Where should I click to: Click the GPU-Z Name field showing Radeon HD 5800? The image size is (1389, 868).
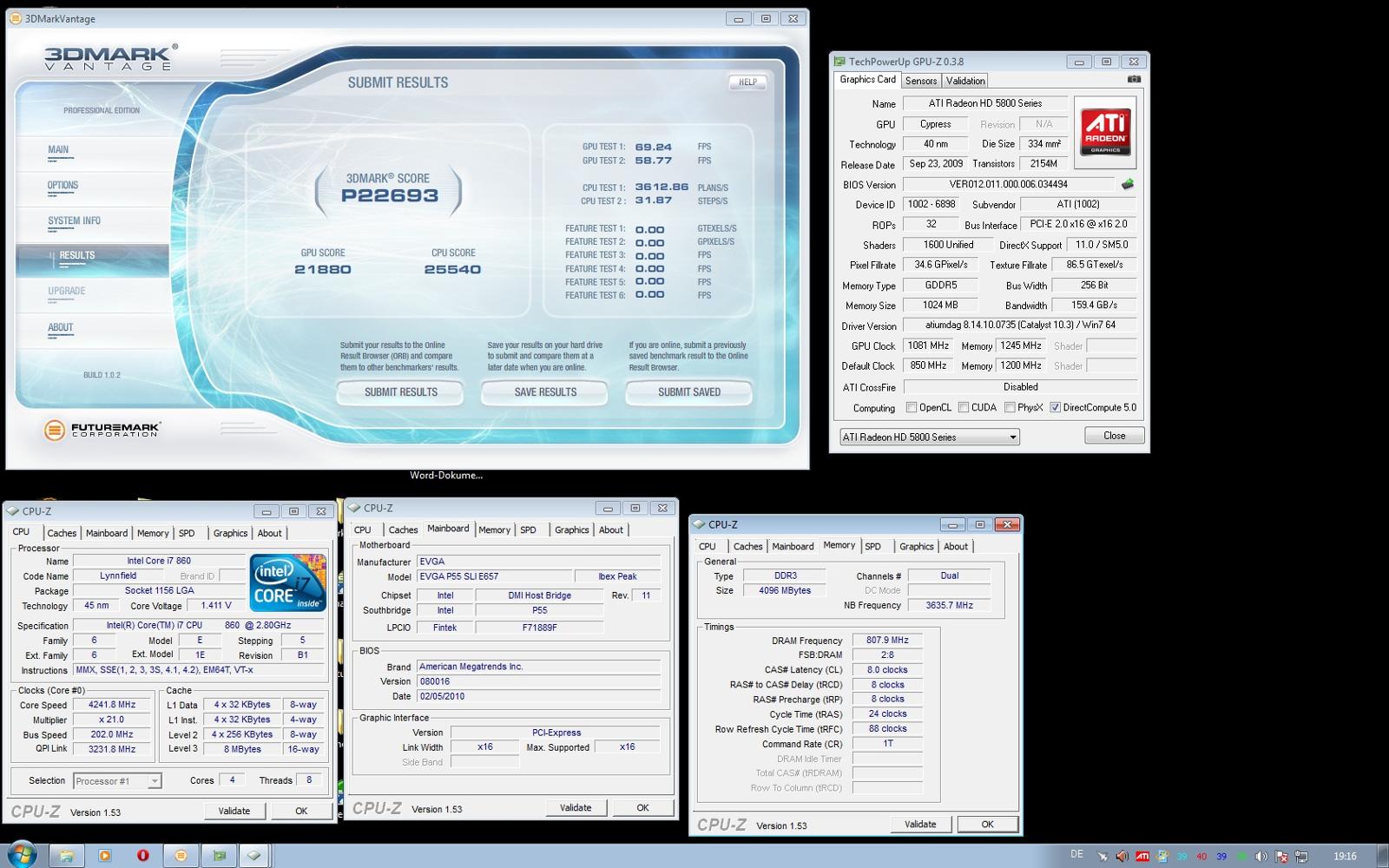(985, 103)
